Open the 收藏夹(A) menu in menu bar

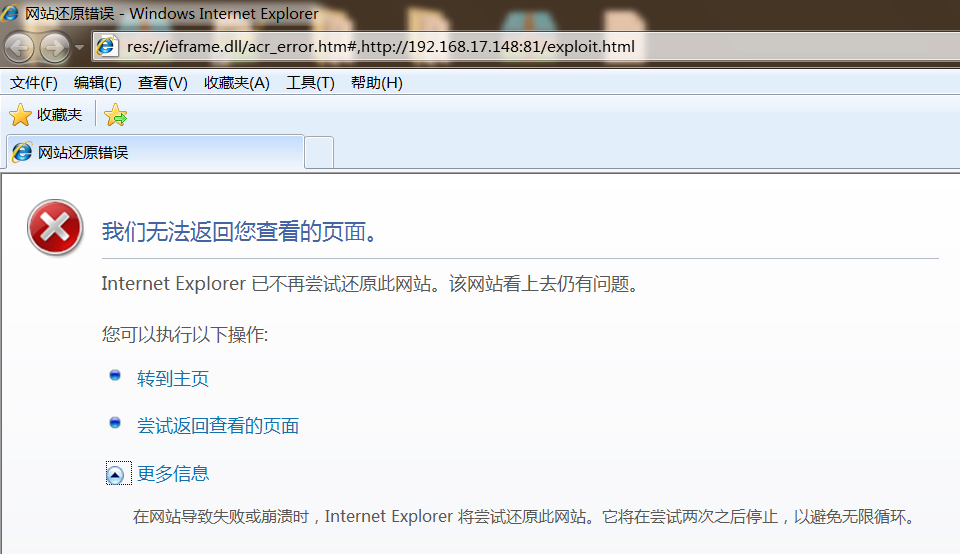237,83
